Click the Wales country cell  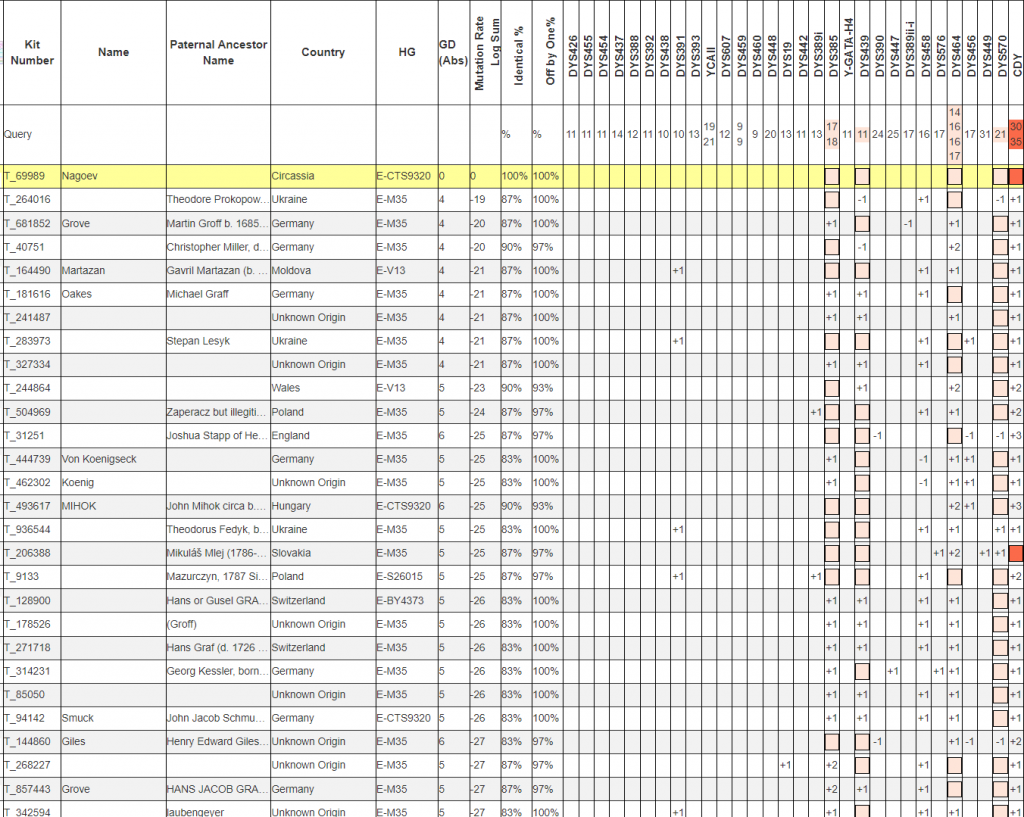(x=286, y=388)
